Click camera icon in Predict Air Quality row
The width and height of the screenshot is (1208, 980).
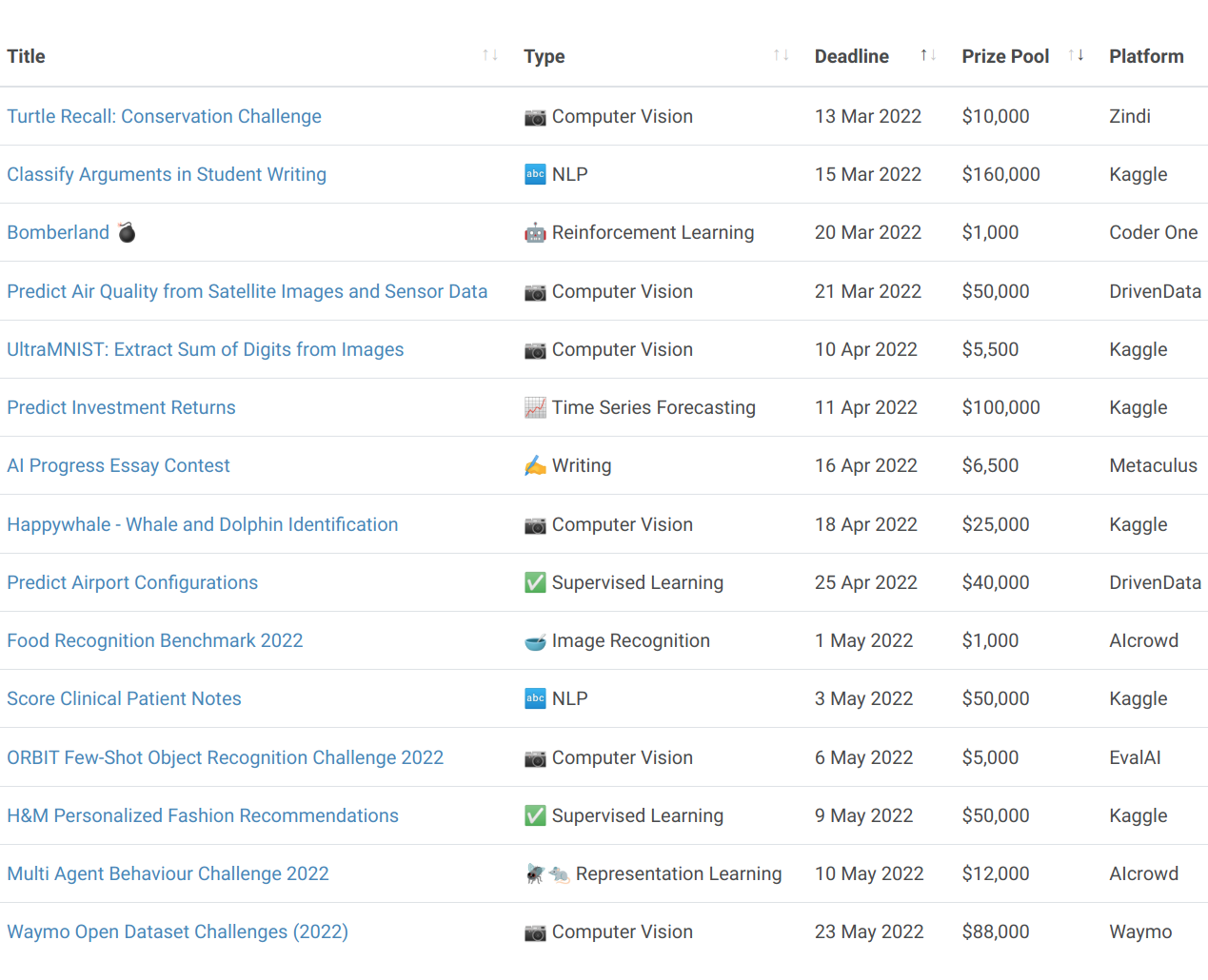[x=535, y=292]
